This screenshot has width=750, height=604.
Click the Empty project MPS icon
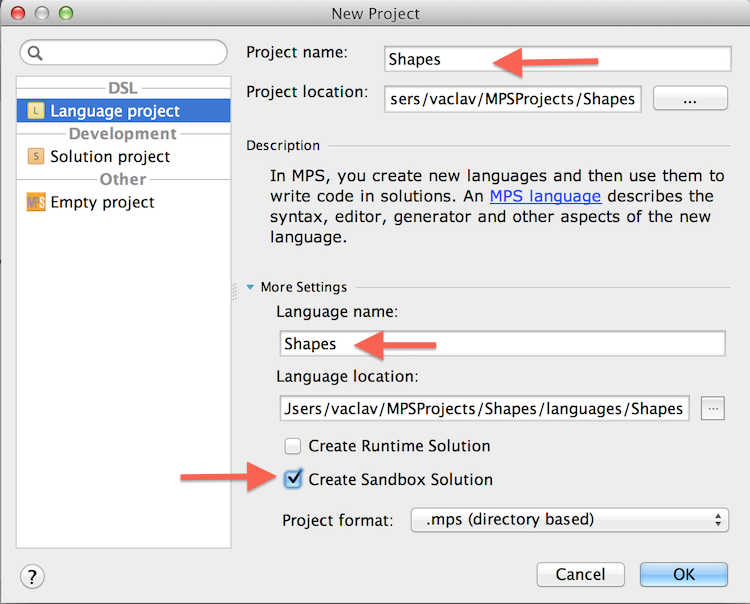36,202
